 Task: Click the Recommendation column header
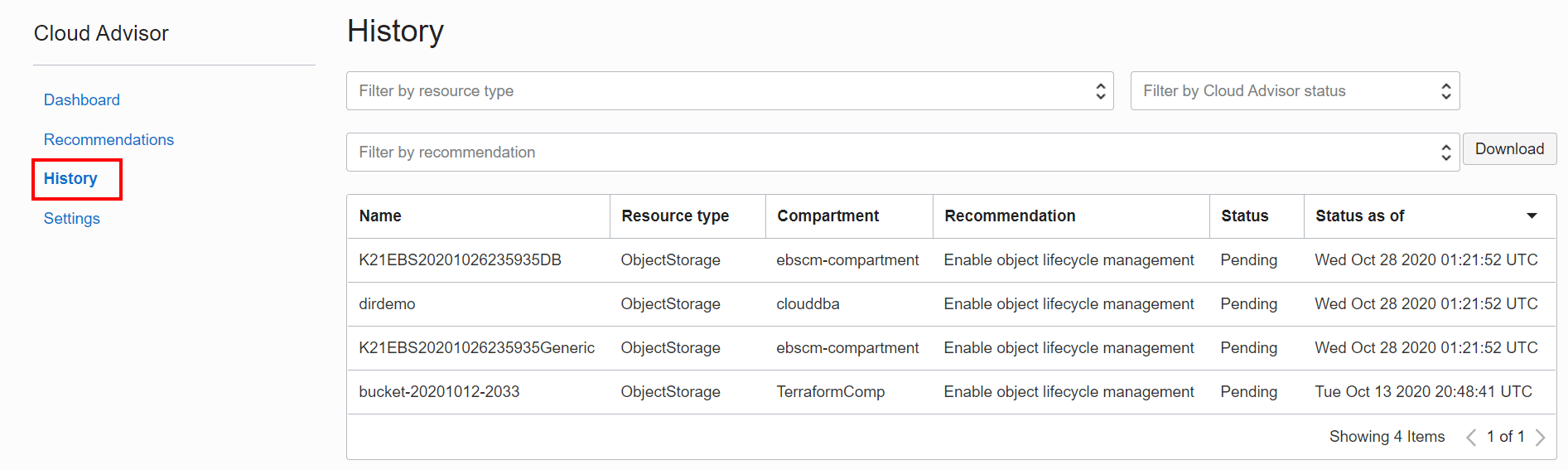(x=1010, y=216)
